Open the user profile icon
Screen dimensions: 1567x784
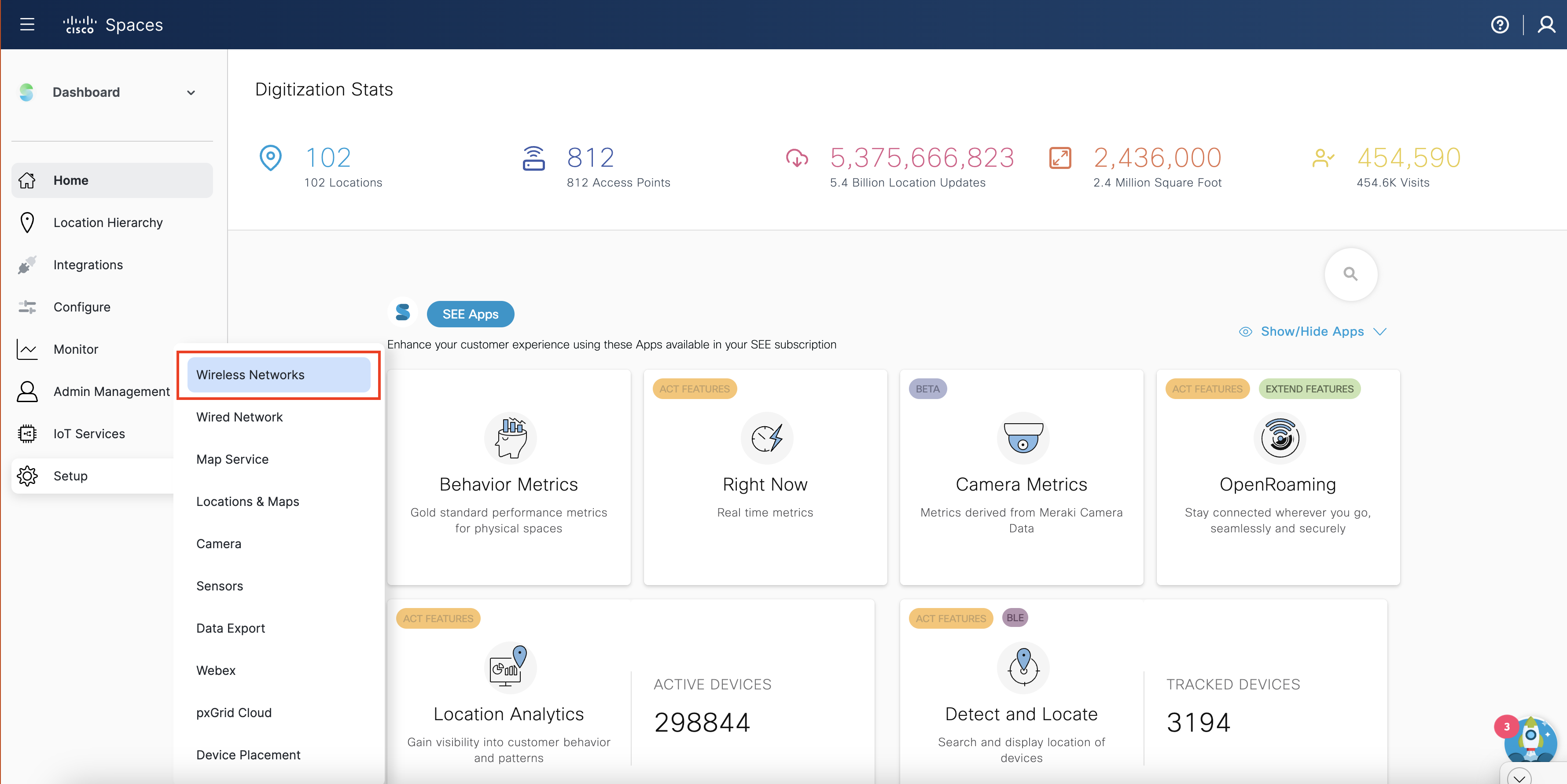coord(1546,24)
